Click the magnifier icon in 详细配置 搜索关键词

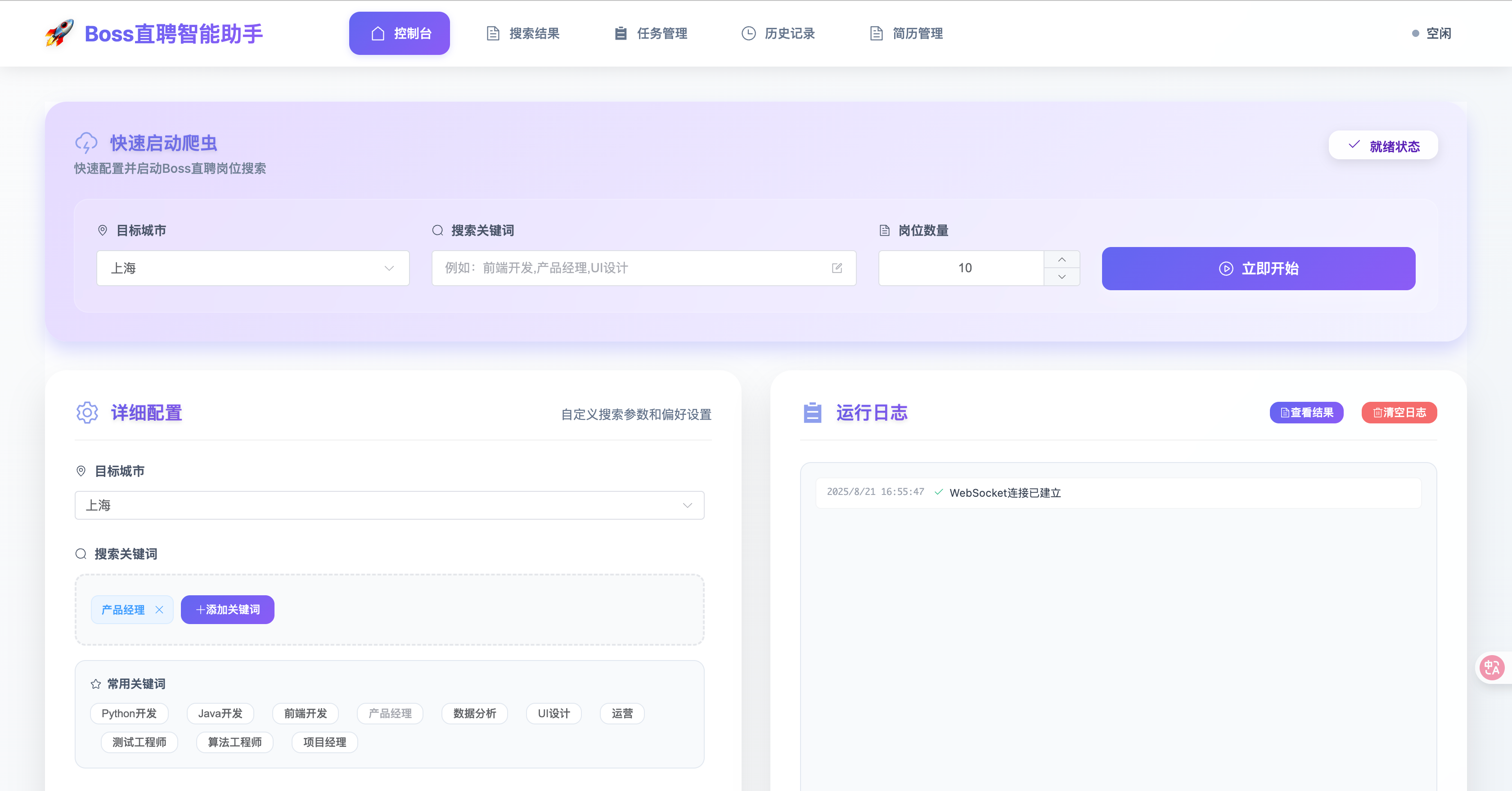pyautogui.click(x=81, y=553)
